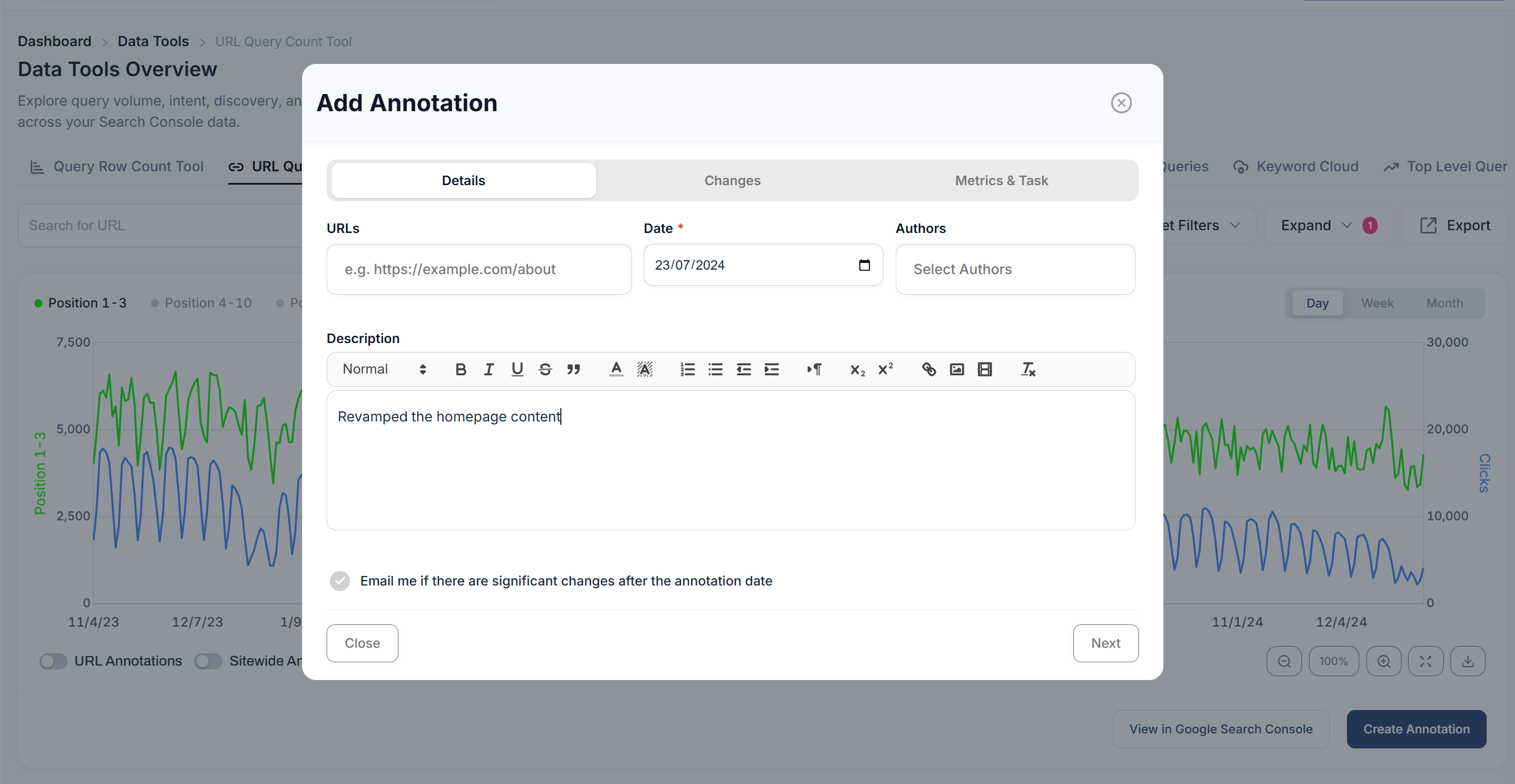This screenshot has width=1515, height=784.
Task: Clear text formatting in editor
Action: click(x=1028, y=369)
